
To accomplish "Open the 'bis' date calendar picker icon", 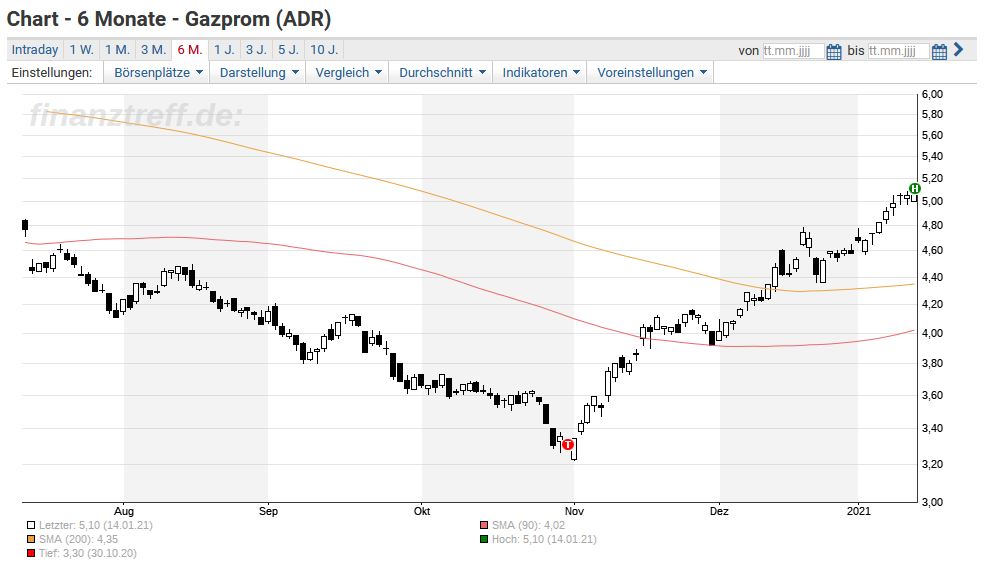I will pos(939,51).
